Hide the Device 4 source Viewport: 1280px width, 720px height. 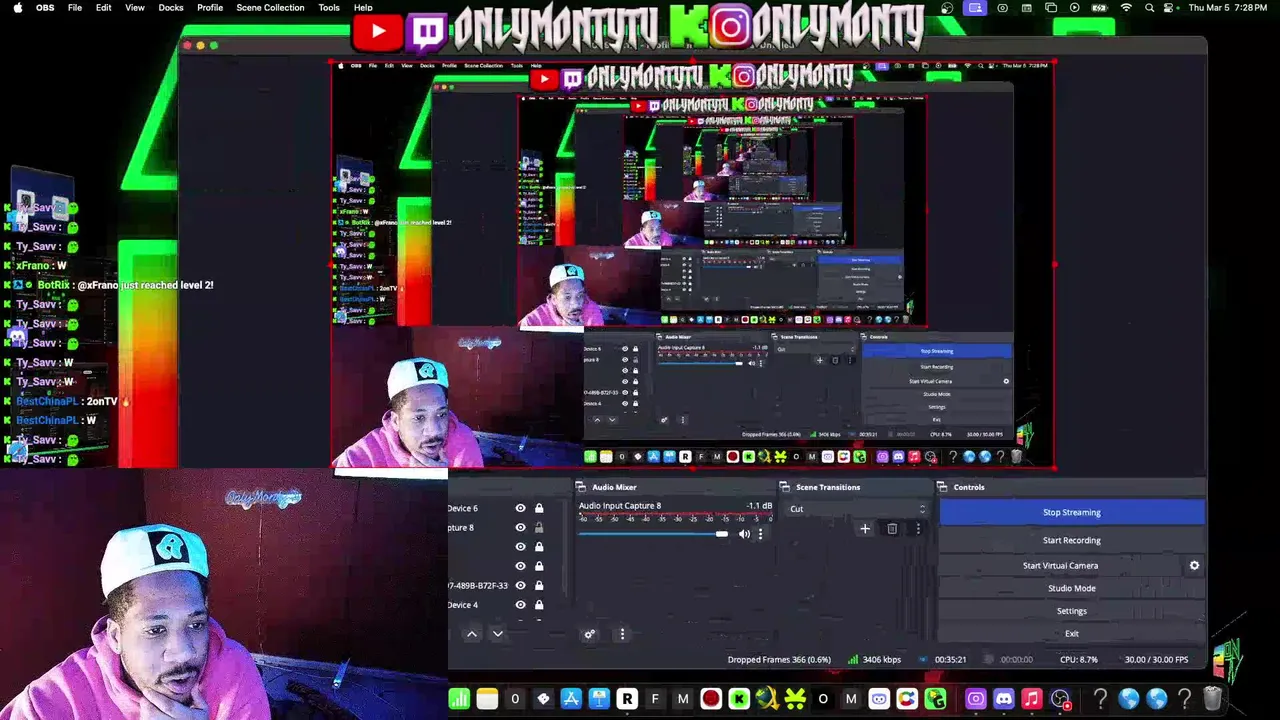(520, 605)
